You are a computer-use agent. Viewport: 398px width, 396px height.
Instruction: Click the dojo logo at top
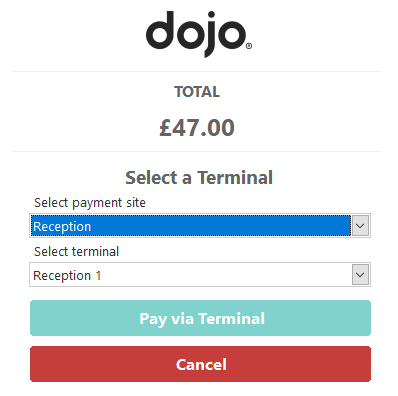[x=199, y=34]
